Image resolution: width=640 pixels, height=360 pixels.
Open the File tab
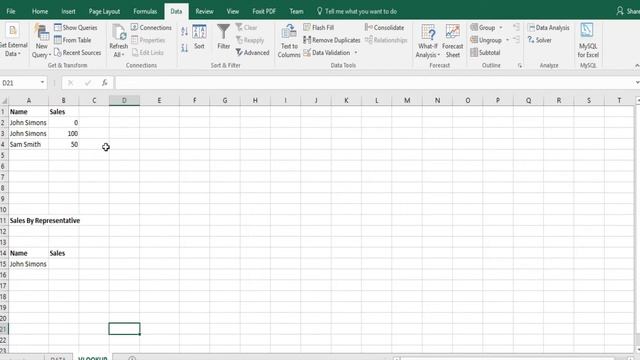11,11
